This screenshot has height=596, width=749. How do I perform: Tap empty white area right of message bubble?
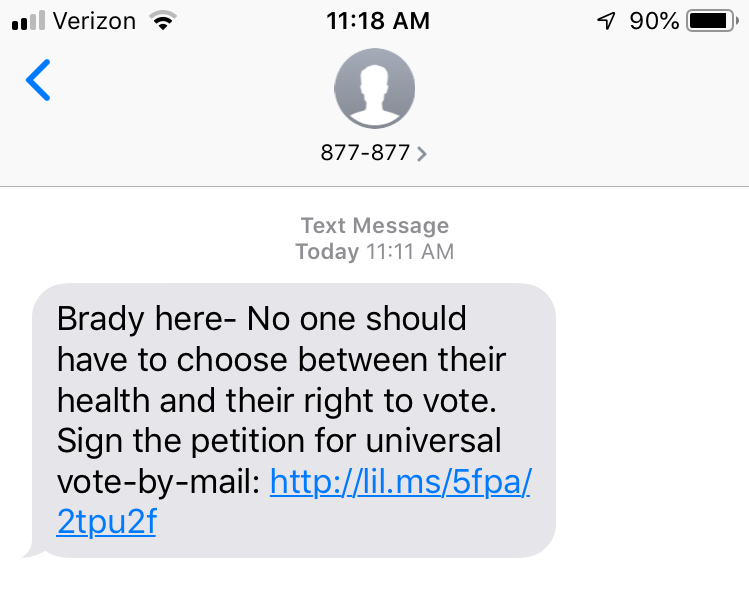650,420
